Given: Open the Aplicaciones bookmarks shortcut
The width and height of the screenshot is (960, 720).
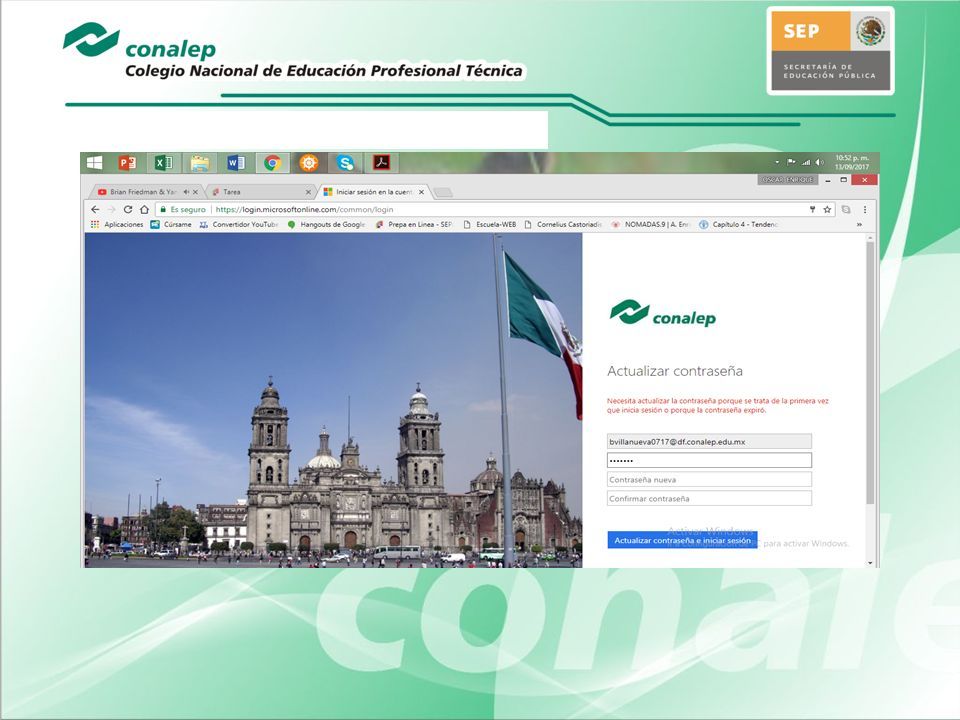Looking at the screenshot, I should [x=117, y=225].
